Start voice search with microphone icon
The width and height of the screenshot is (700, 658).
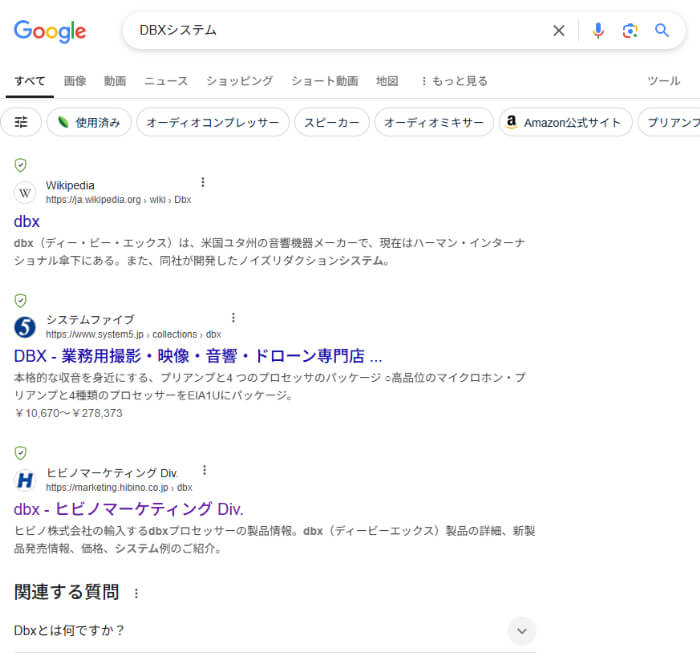[598, 31]
